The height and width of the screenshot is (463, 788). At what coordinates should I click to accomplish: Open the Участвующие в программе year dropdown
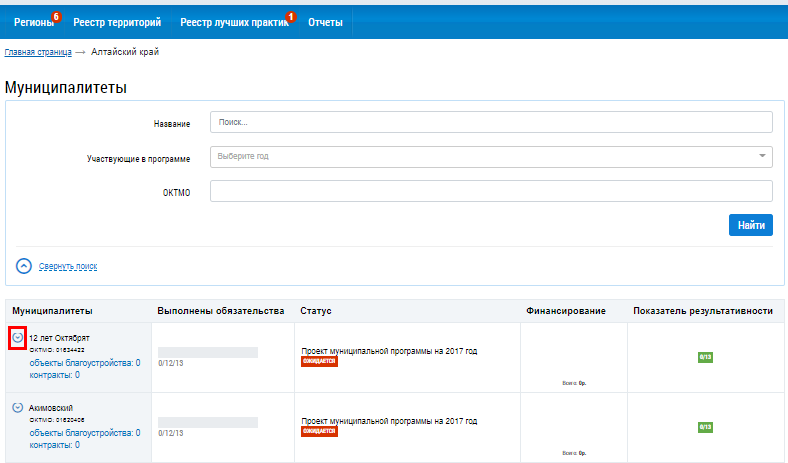click(x=491, y=156)
